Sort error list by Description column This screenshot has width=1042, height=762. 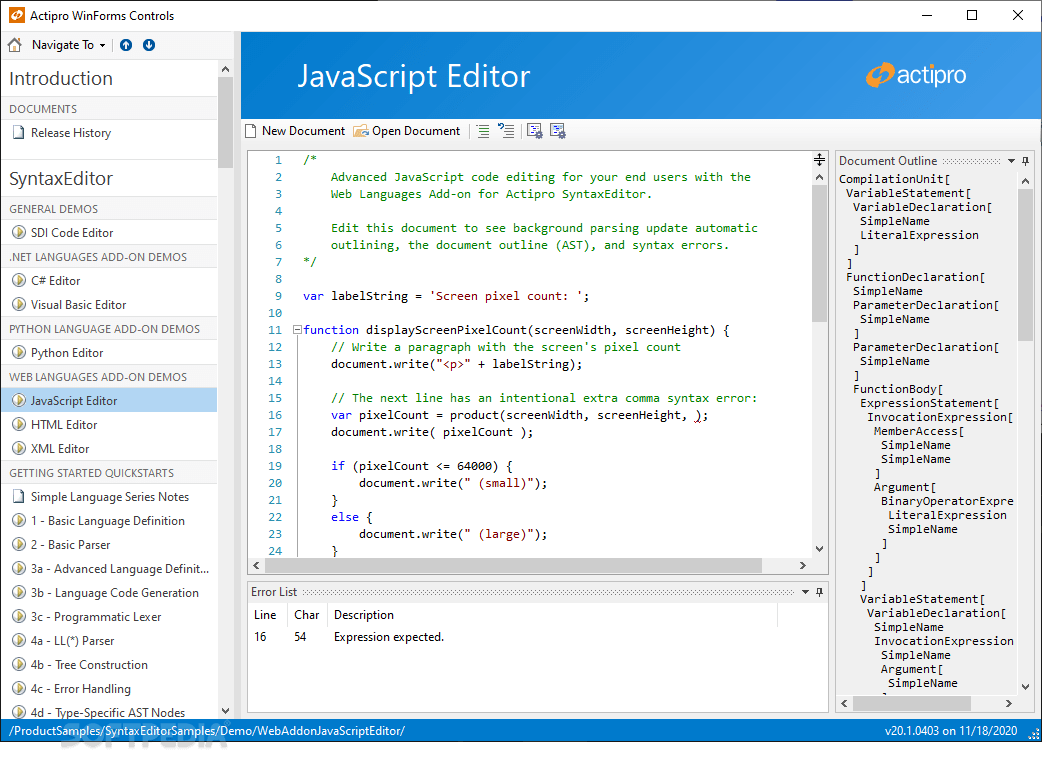tap(553, 615)
